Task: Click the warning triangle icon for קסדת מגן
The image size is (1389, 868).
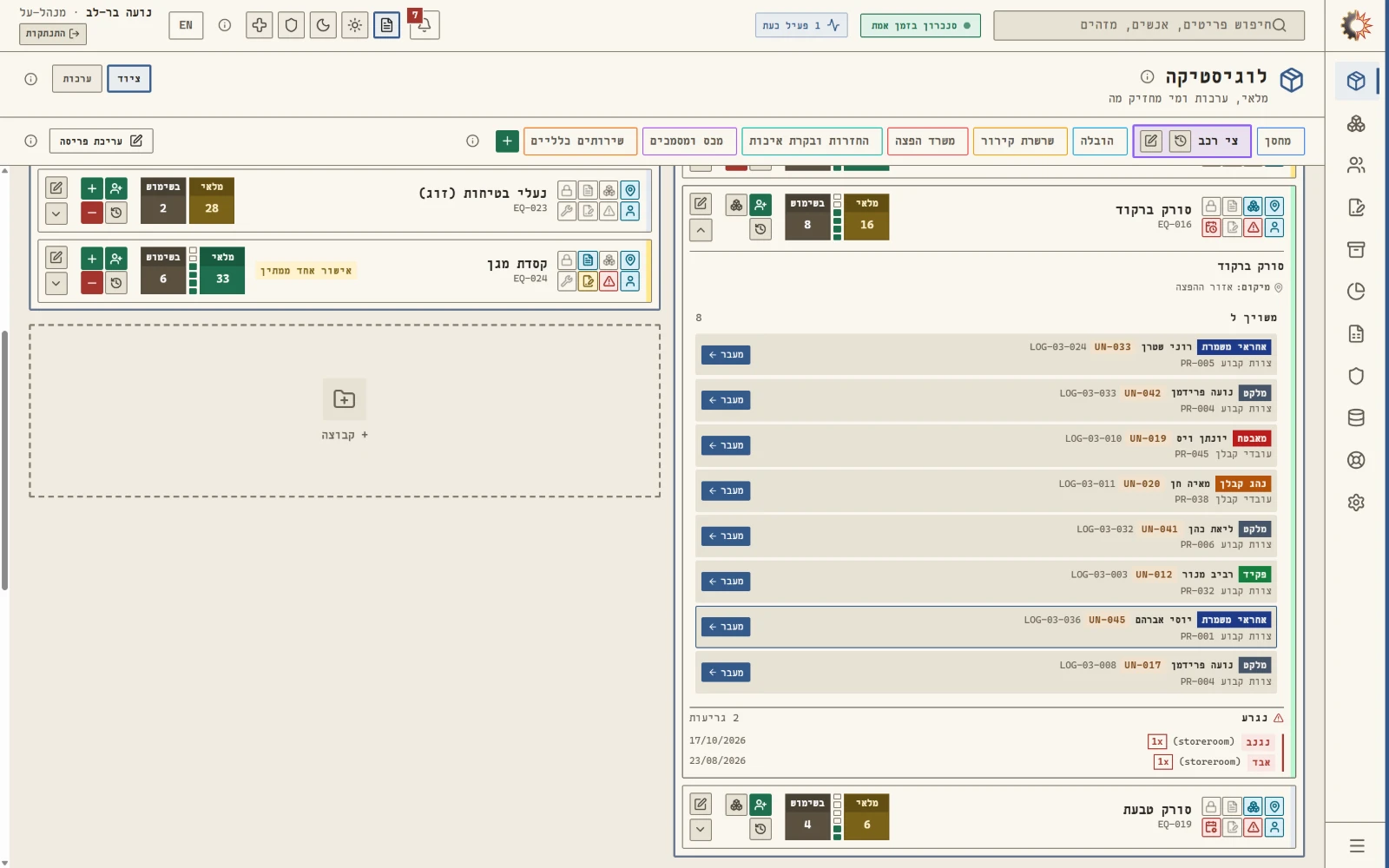Action: click(x=609, y=281)
